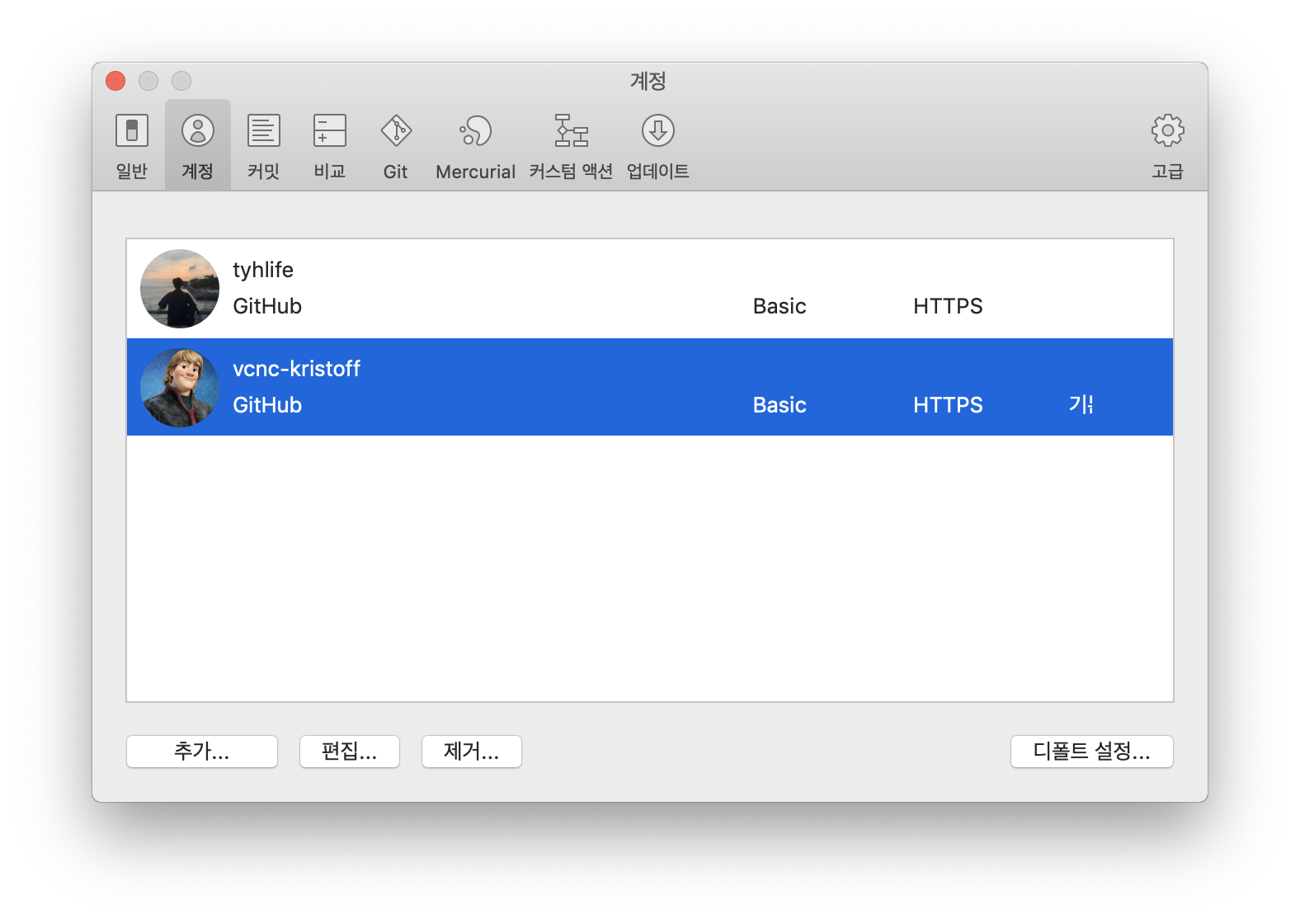Click the 디폴트 설정... button

pyautogui.click(x=1092, y=752)
